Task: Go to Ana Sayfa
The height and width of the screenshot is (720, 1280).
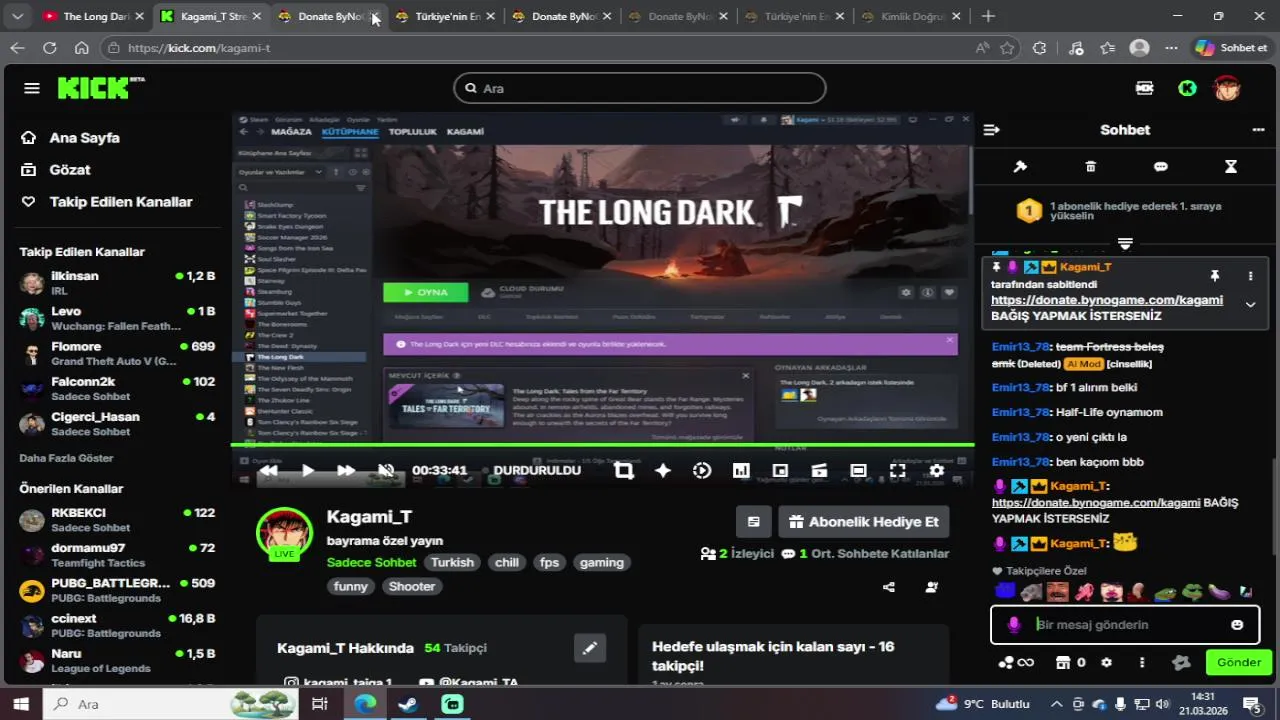Action: pos(84,138)
